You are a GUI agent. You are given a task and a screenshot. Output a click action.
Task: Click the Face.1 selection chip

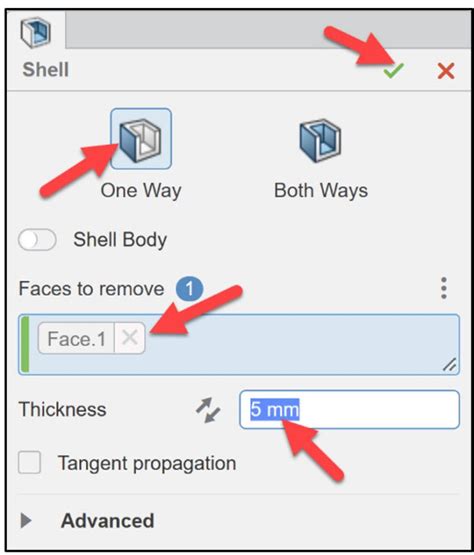[x=76, y=338]
